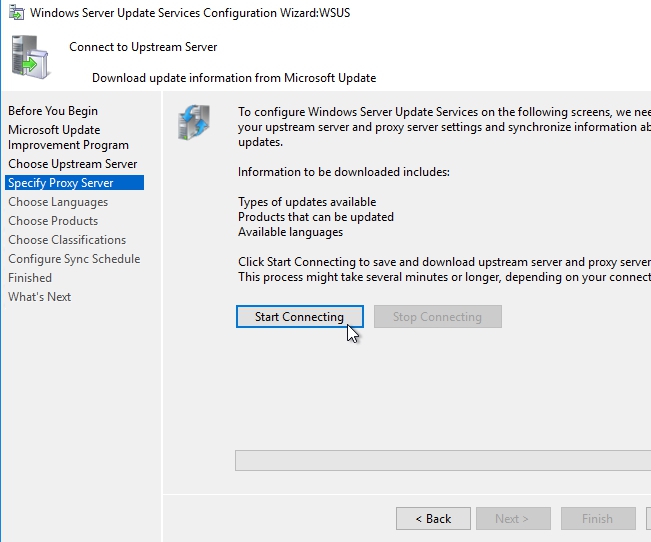Click the server globe icon beside the description
Screen dimensions: 651x542
pyautogui.click(x=194, y=122)
